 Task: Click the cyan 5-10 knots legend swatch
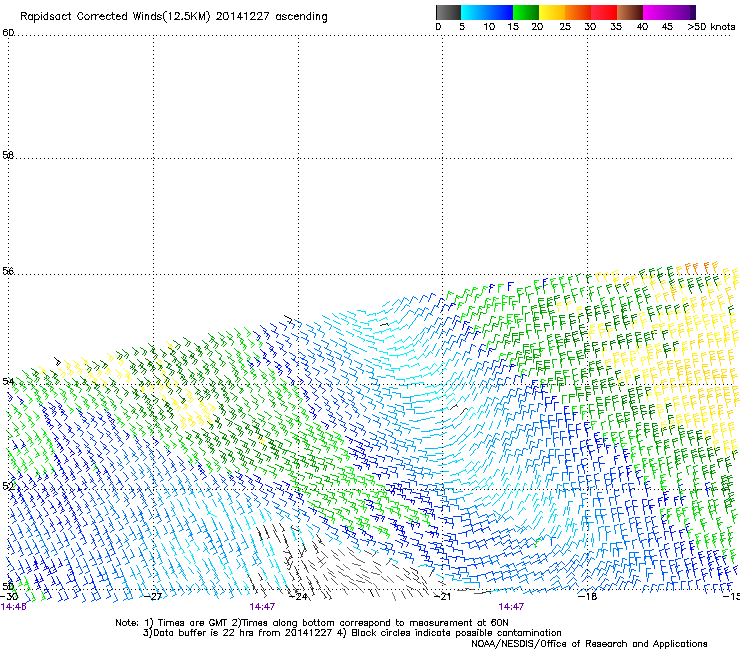(474, 12)
